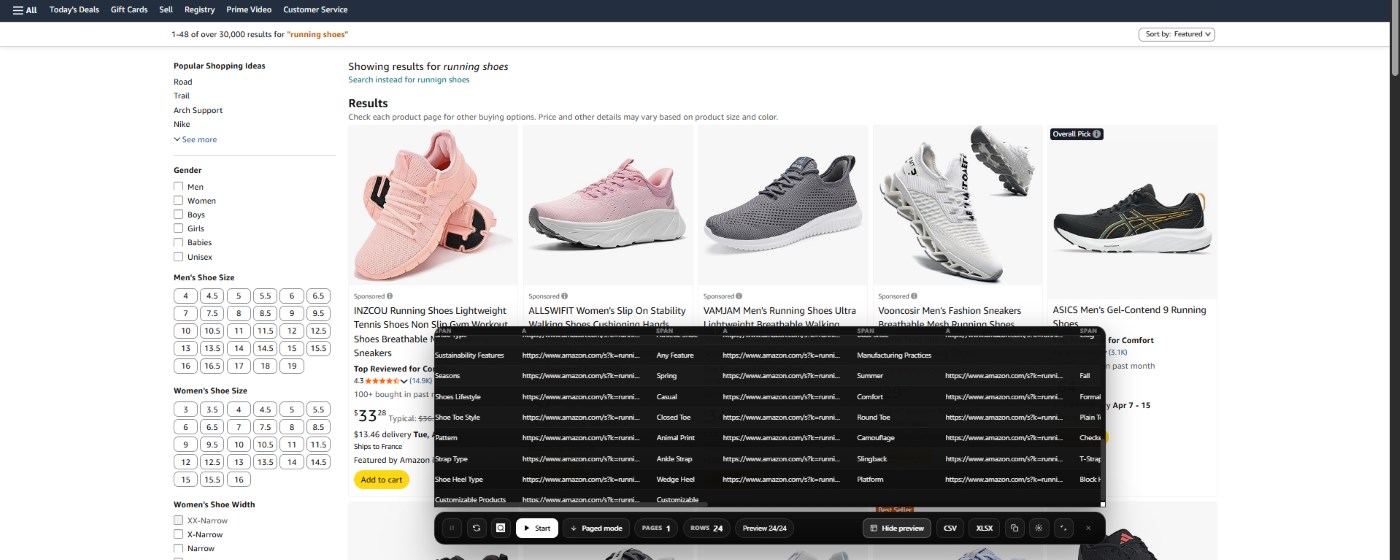Screen dimensions: 1400x560
Task: Select Road shopping idea
Action: pyautogui.click(x=183, y=82)
